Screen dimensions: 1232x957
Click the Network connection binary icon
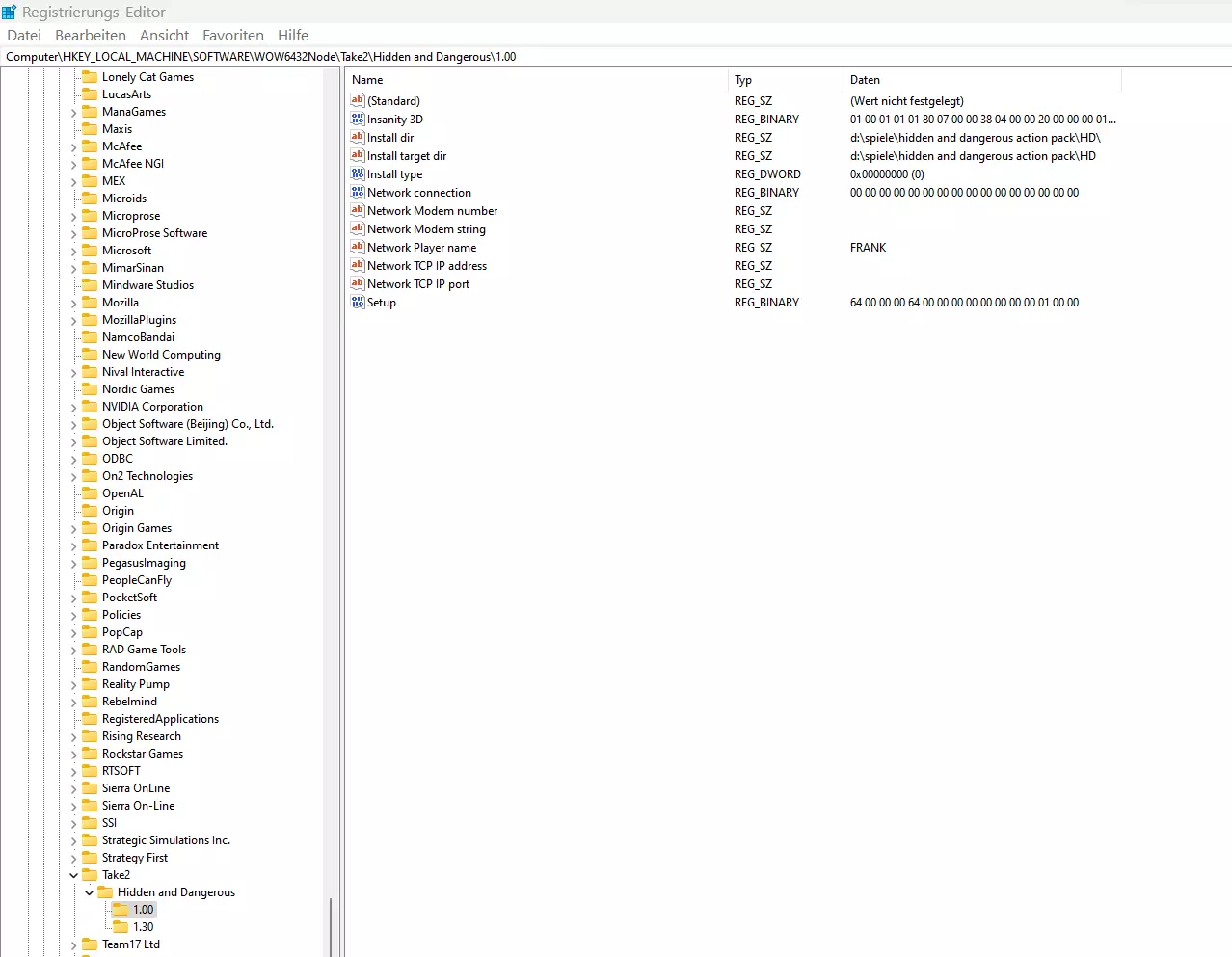tap(358, 192)
